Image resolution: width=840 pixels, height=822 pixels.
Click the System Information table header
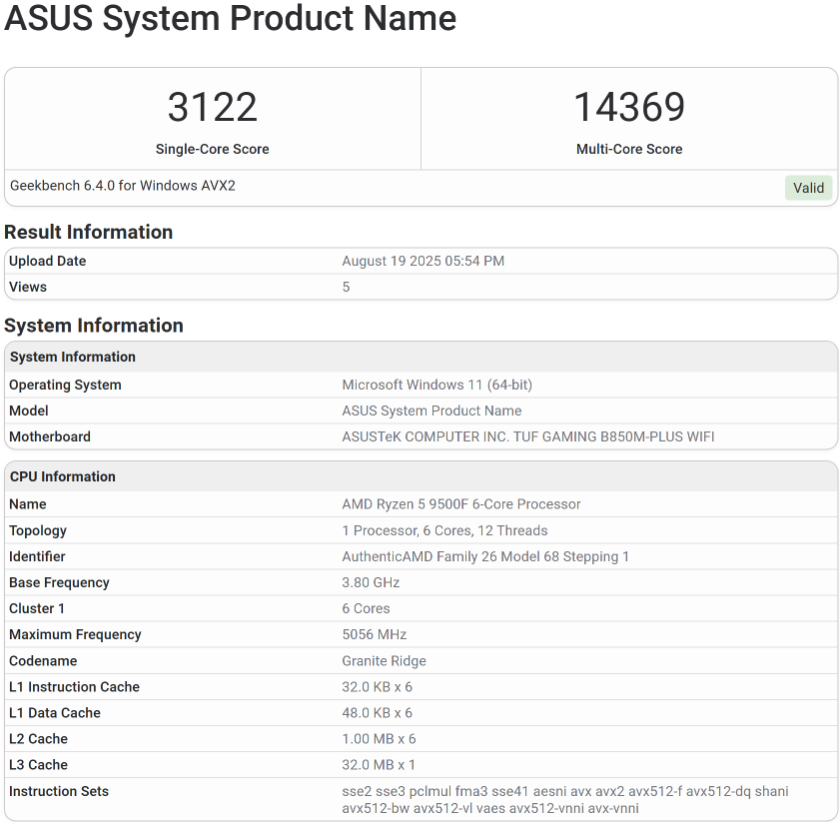pyautogui.click(x=73, y=357)
